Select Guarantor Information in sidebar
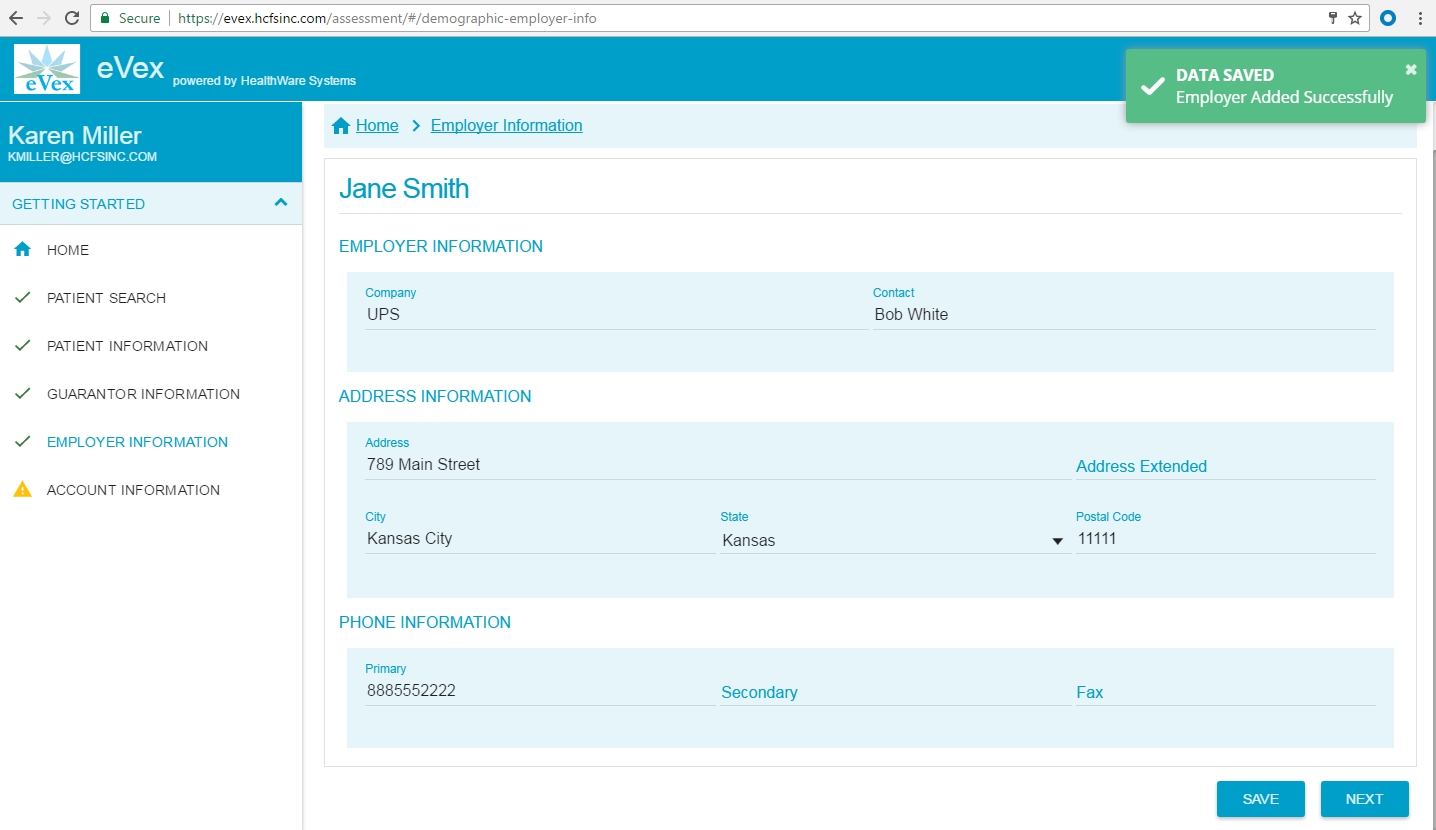This screenshot has width=1436, height=830. tap(143, 394)
